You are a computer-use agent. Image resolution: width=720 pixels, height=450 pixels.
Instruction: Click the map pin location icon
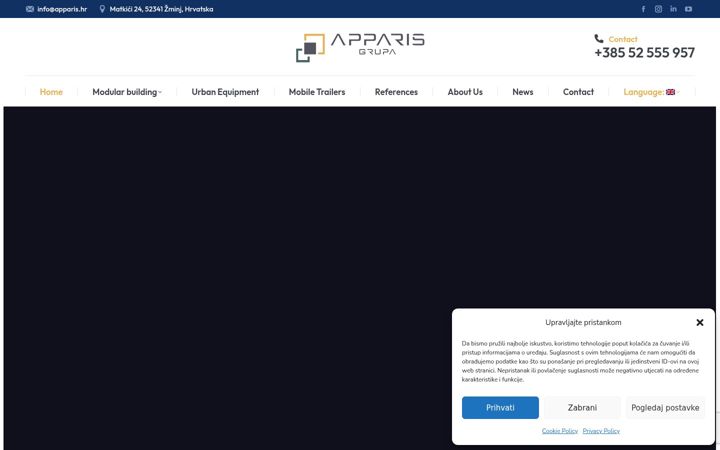tap(102, 9)
